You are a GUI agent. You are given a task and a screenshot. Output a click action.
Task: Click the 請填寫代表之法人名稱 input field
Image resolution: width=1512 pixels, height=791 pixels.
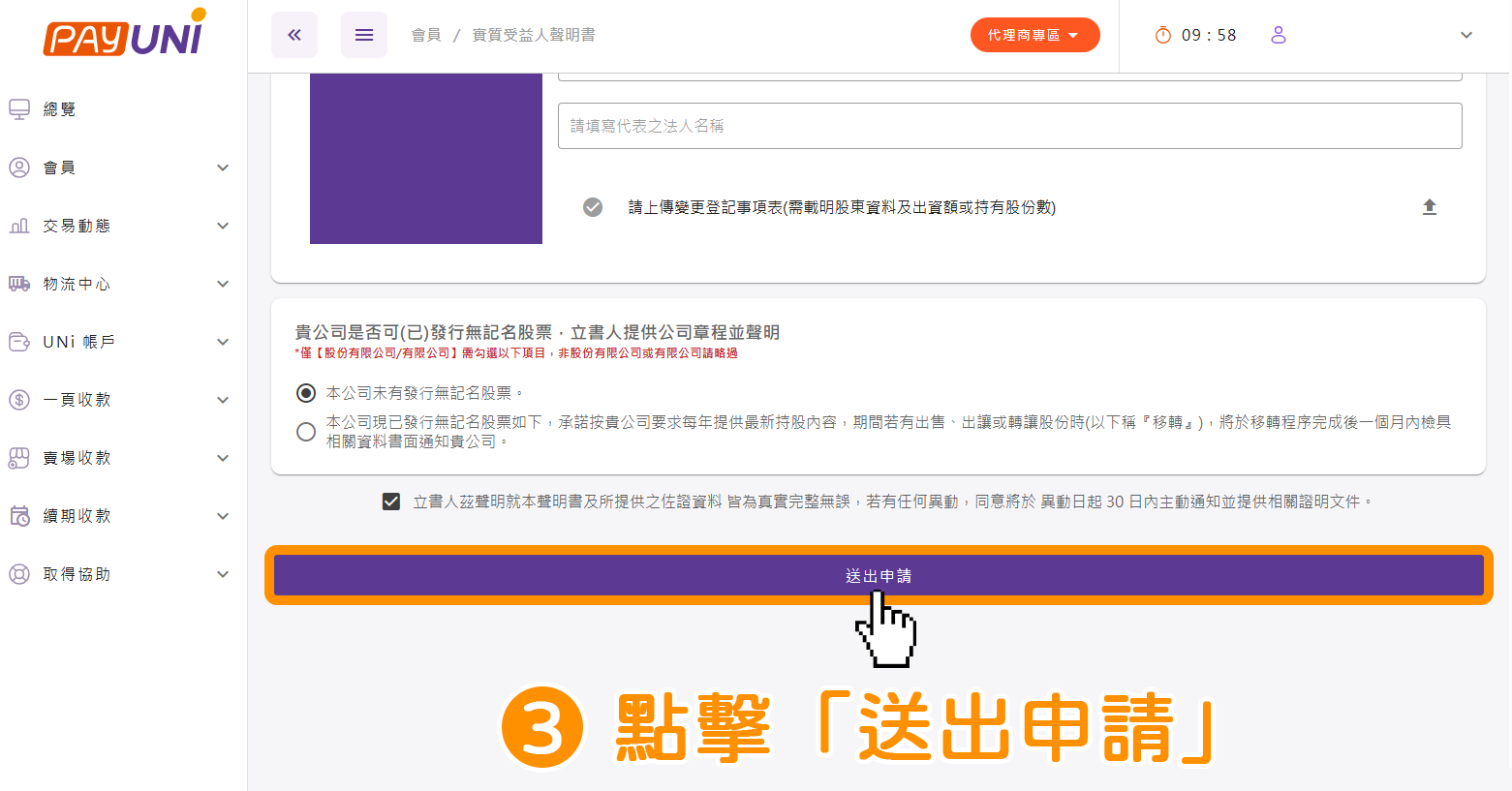click(x=1009, y=126)
